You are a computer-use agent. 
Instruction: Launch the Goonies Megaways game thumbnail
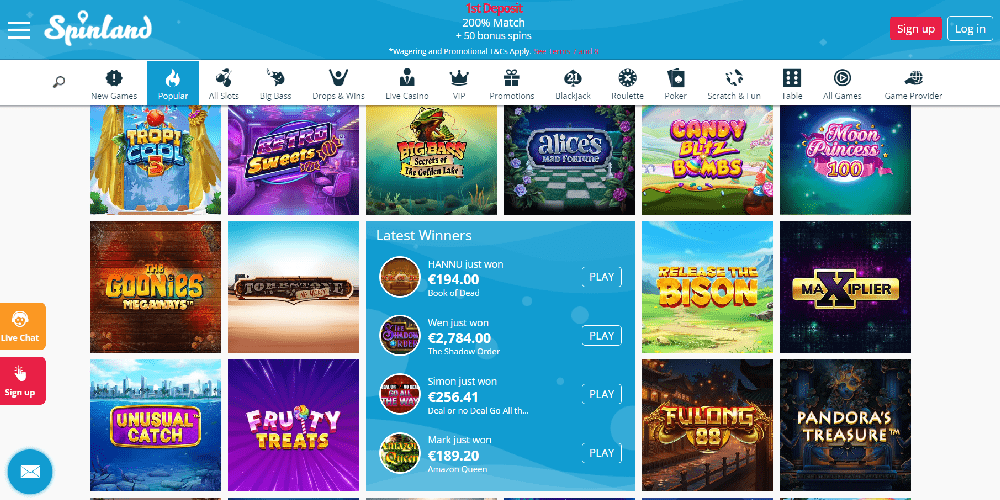point(156,287)
